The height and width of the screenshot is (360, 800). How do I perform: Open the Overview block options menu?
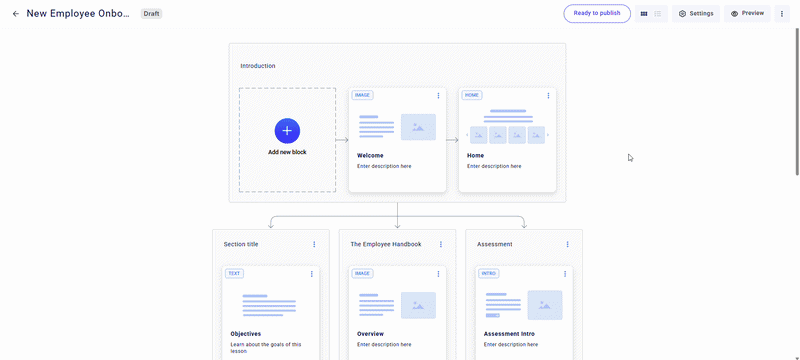tap(438, 274)
